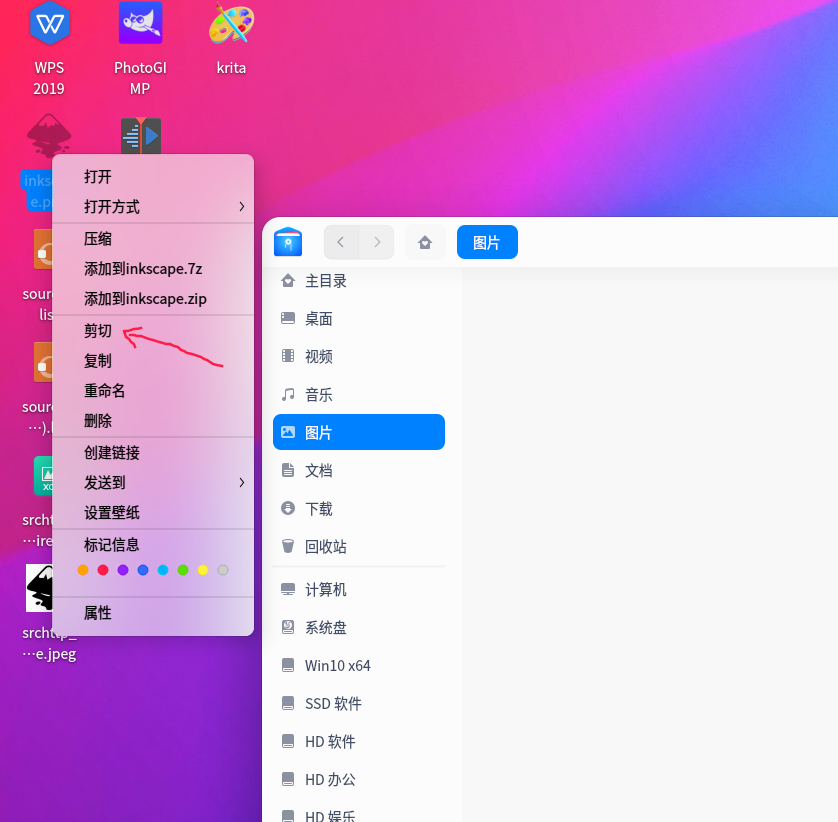Go back with the left arrow button

click(x=341, y=242)
